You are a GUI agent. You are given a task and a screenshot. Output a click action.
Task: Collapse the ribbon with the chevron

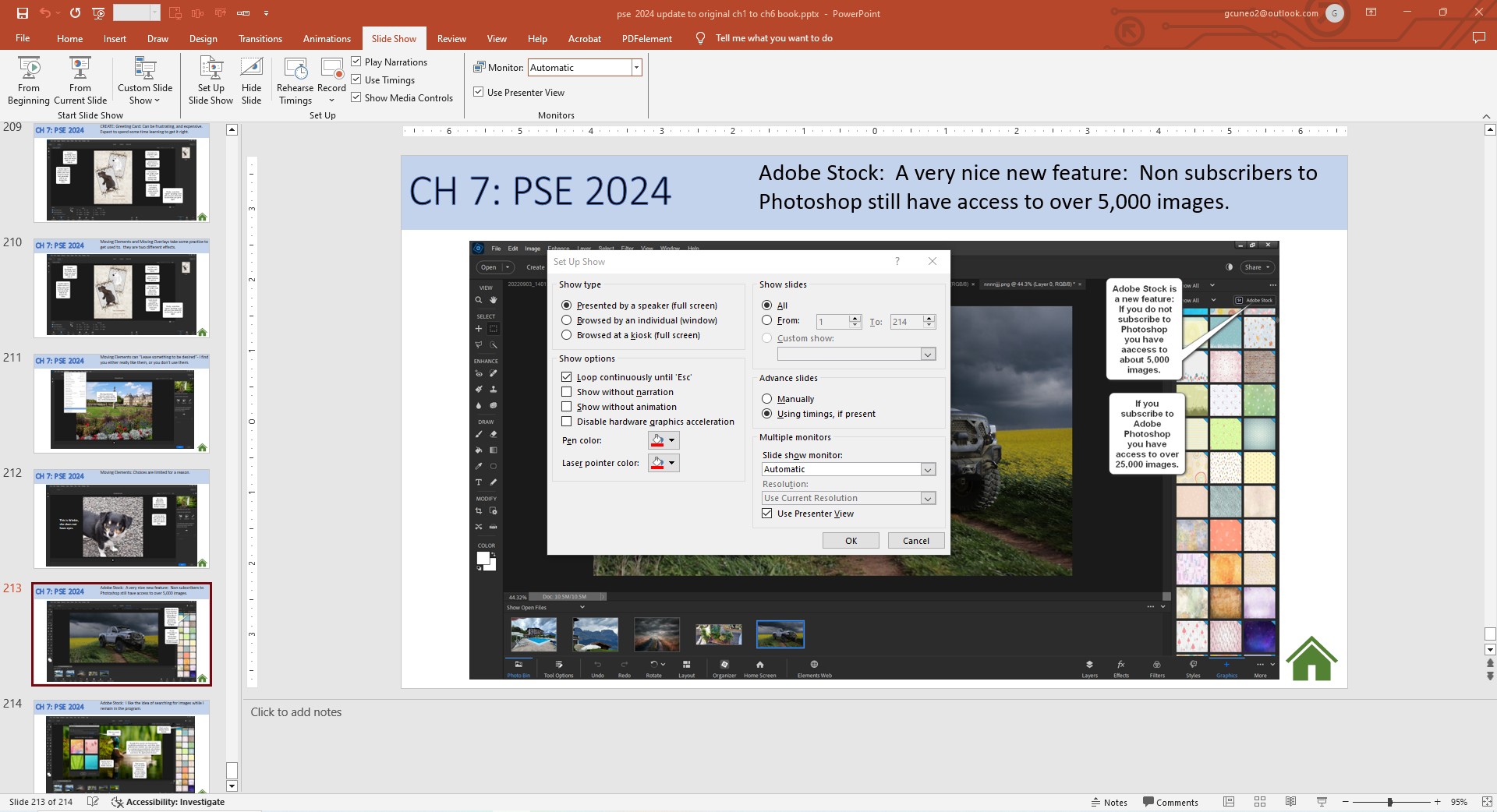(1487, 115)
